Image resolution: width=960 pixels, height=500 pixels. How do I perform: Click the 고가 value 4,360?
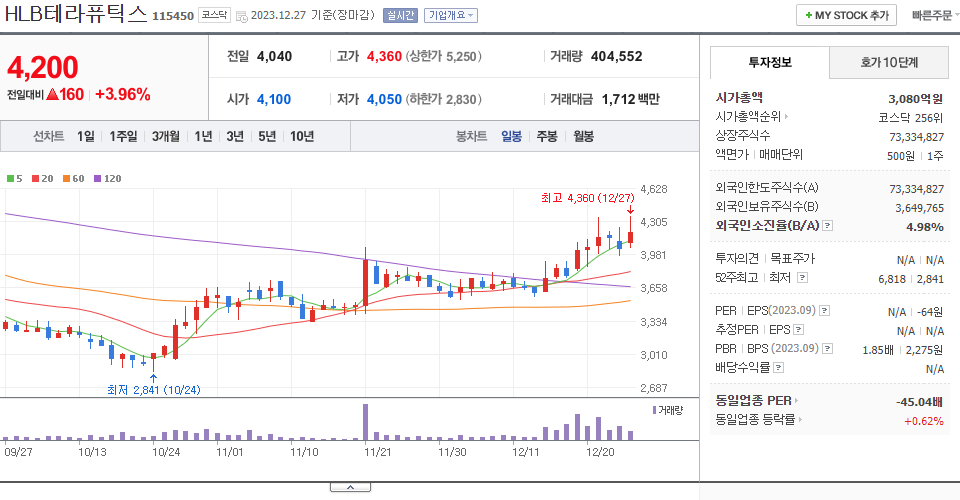[384, 56]
